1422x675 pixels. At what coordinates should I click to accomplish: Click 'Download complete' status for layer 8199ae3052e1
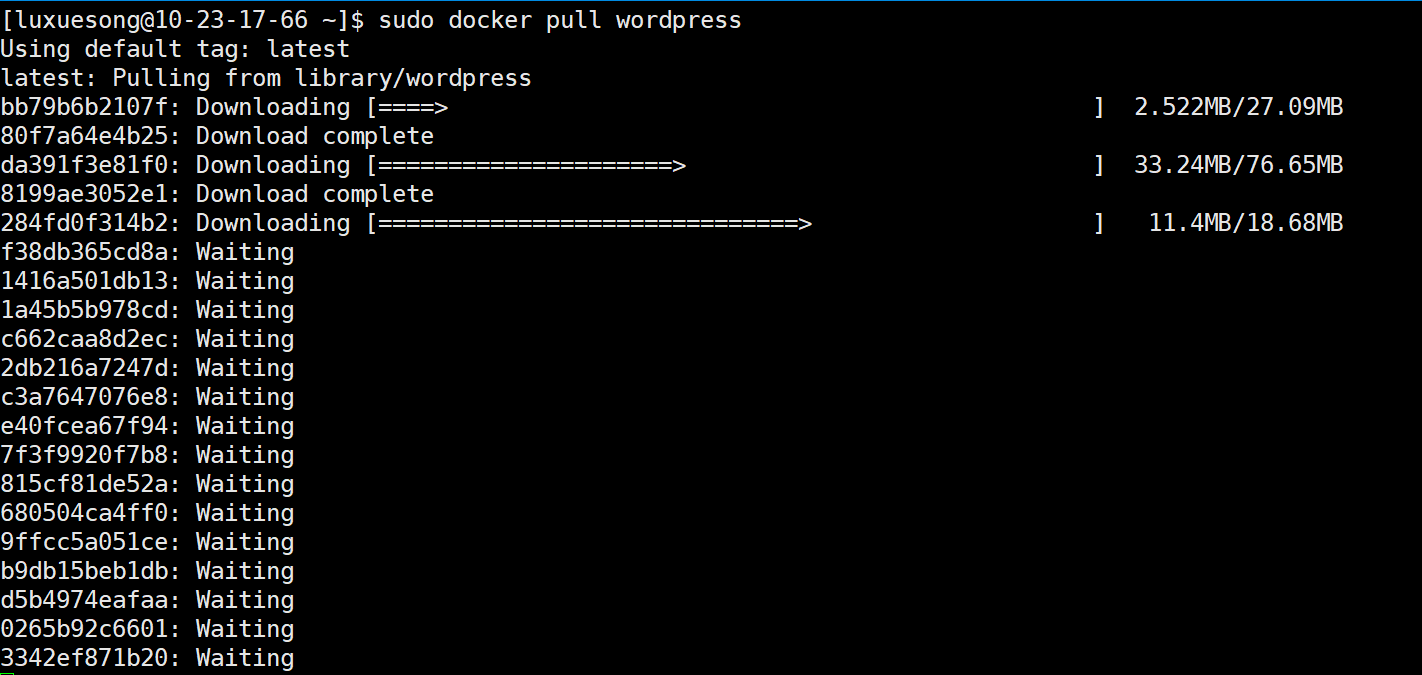tap(314, 194)
